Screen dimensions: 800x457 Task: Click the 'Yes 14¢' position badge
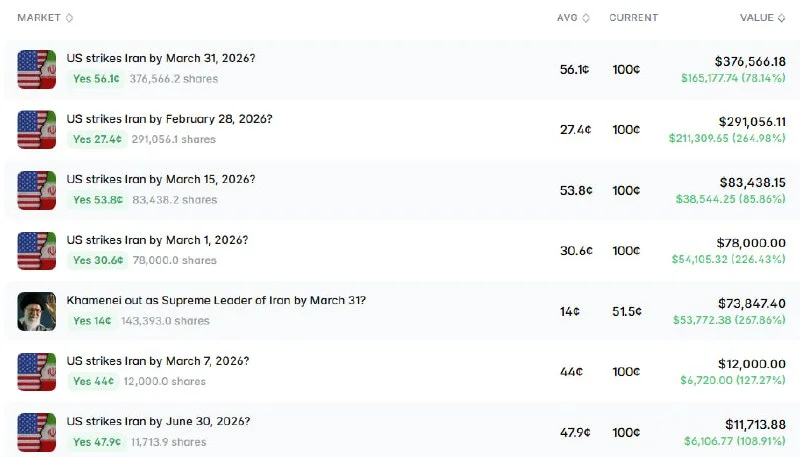point(91,321)
